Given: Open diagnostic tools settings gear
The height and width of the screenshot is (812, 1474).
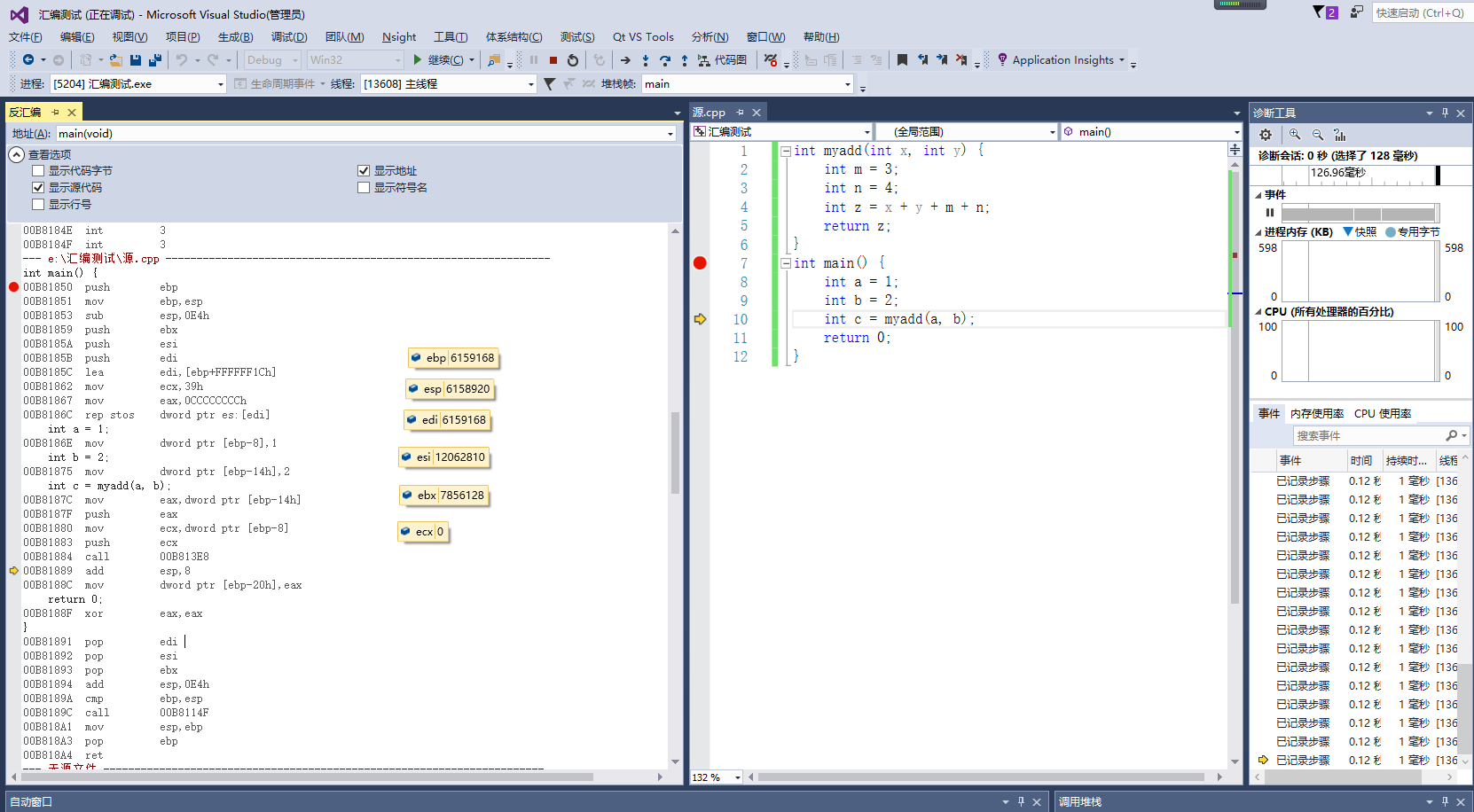Looking at the screenshot, I should [1266, 135].
